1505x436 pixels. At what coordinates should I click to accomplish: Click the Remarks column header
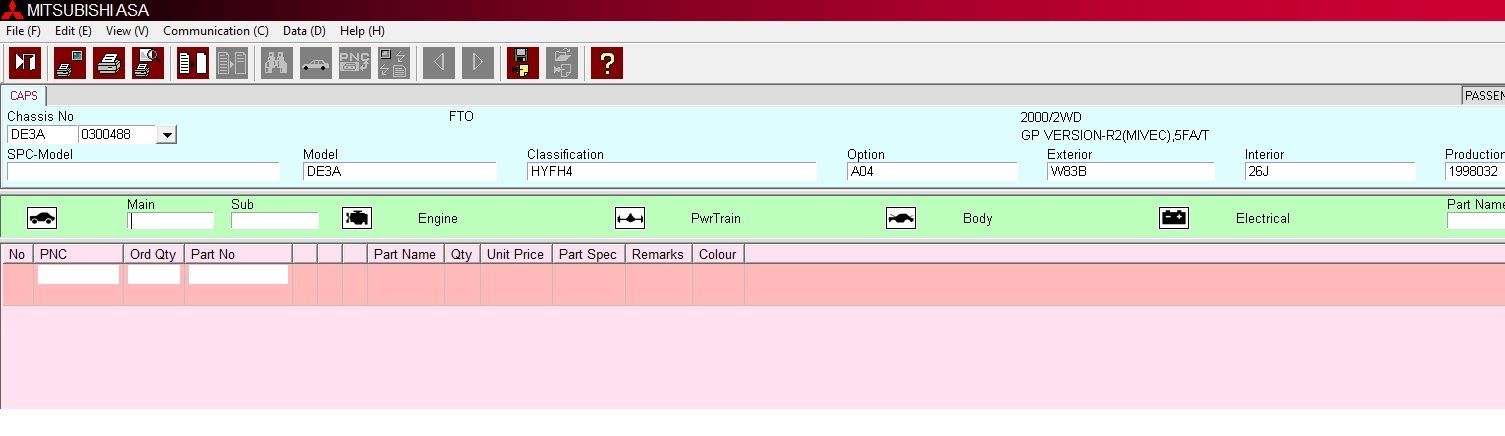pos(659,254)
